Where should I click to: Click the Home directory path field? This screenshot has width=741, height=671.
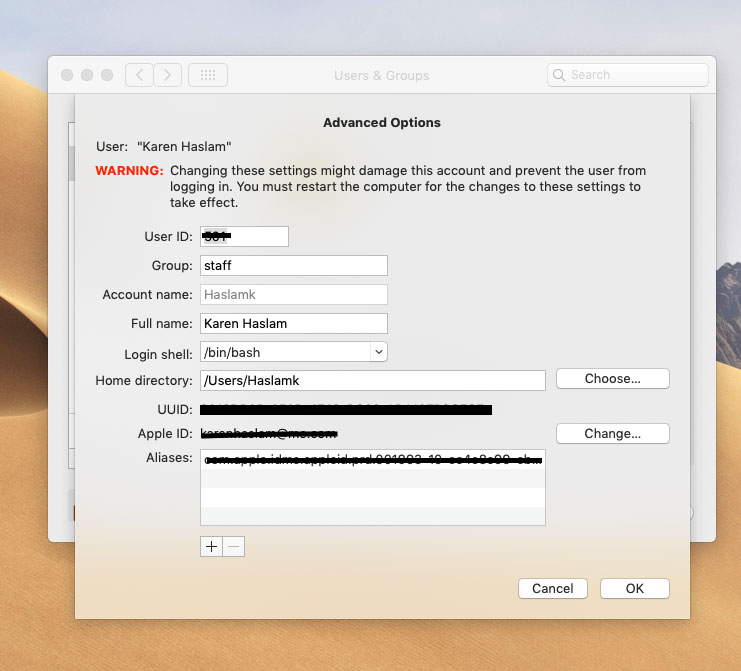point(372,381)
